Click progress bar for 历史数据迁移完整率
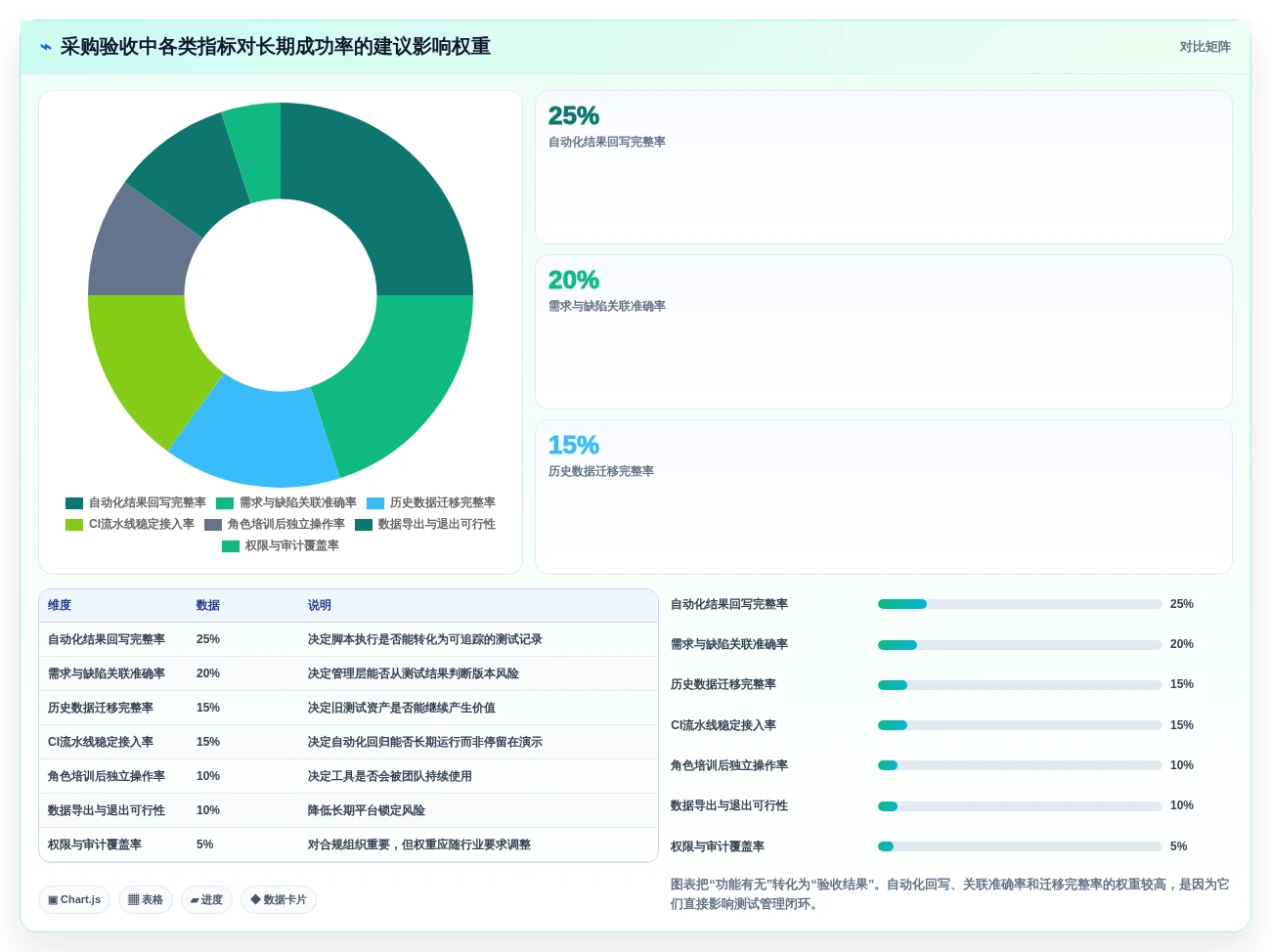The height and width of the screenshot is (952, 1271). 1020,685
